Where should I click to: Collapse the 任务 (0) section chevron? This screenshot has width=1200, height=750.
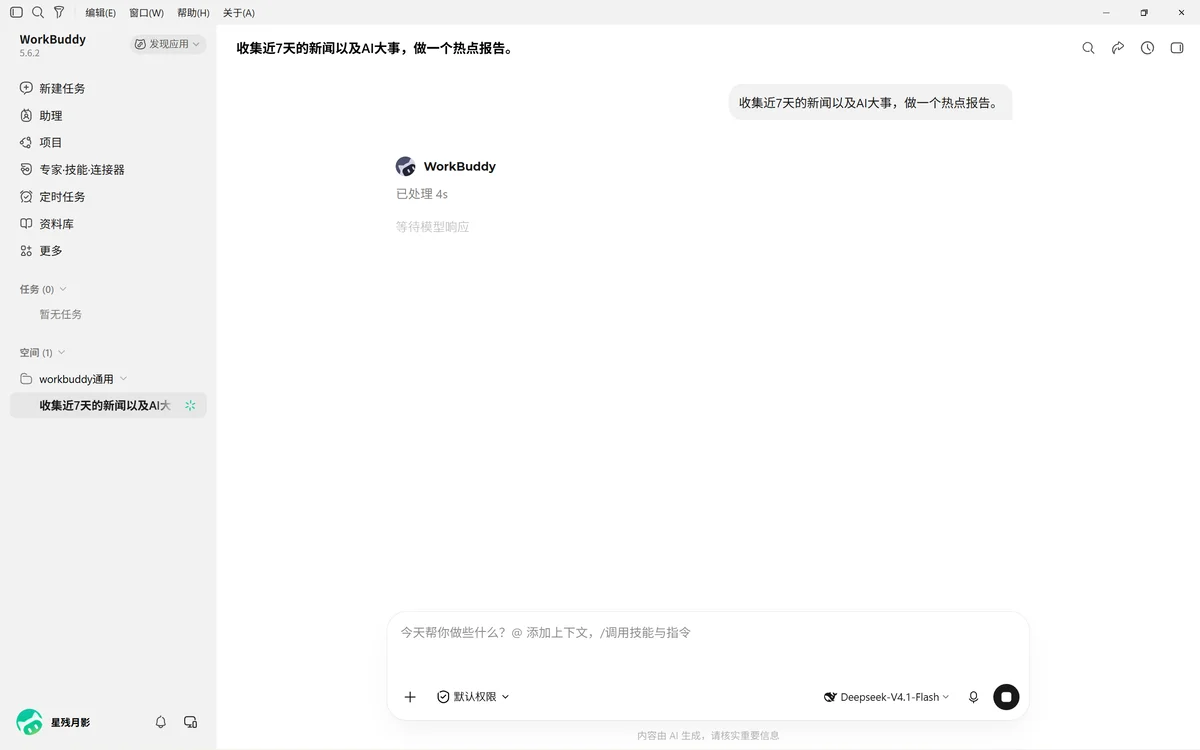[63, 289]
